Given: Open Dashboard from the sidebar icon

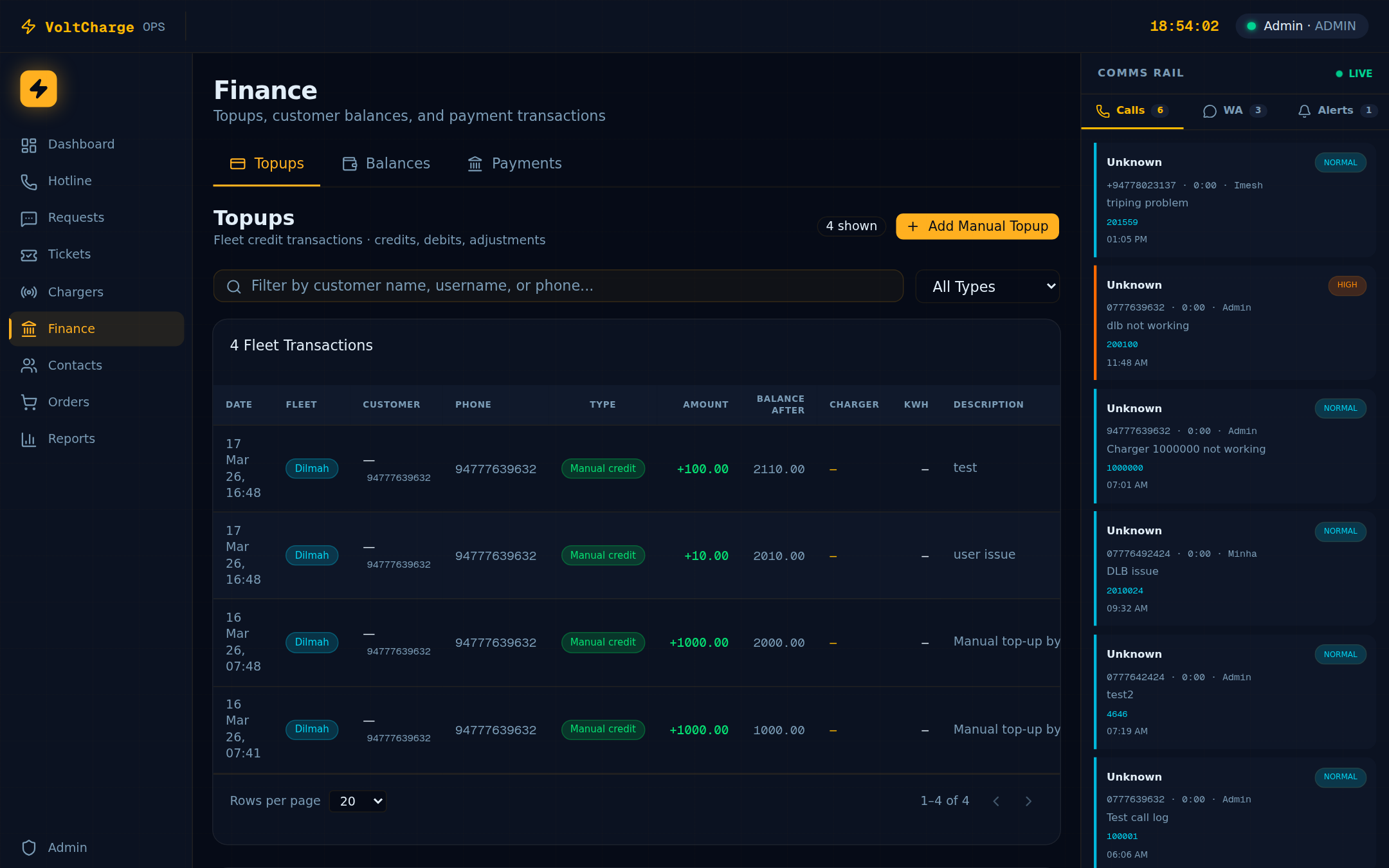Looking at the screenshot, I should [x=29, y=145].
